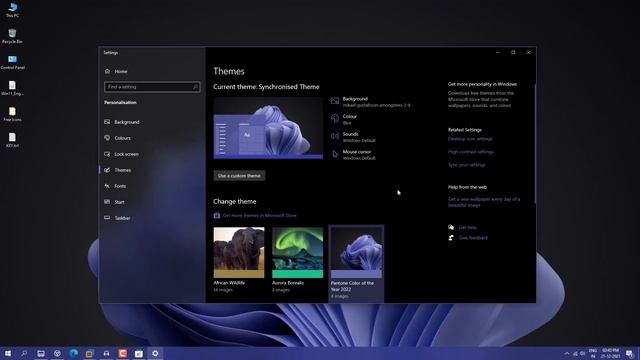This screenshot has height=360, width=640.
Task: Select the Win11_Eng desktop file
Action: pos(12,88)
